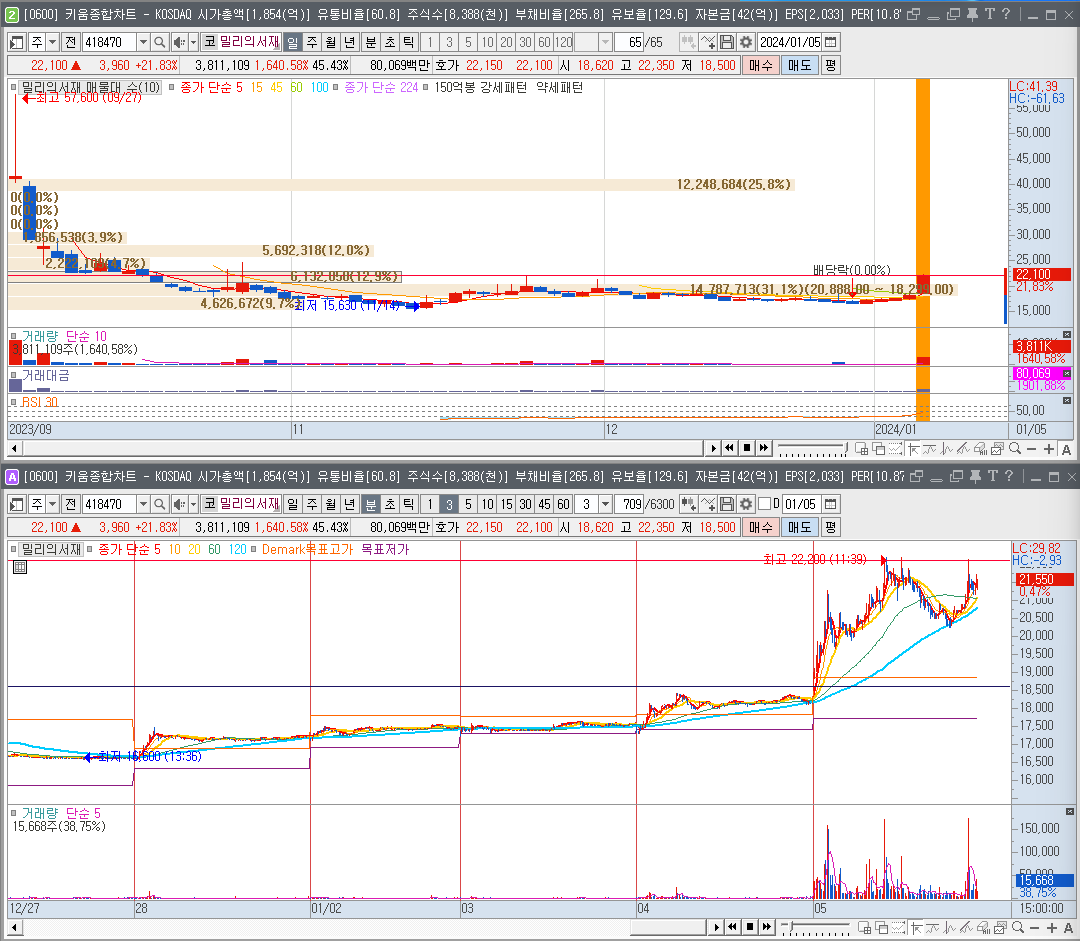Click the zoom in plus icon below the bottom chart

tap(1051, 928)
